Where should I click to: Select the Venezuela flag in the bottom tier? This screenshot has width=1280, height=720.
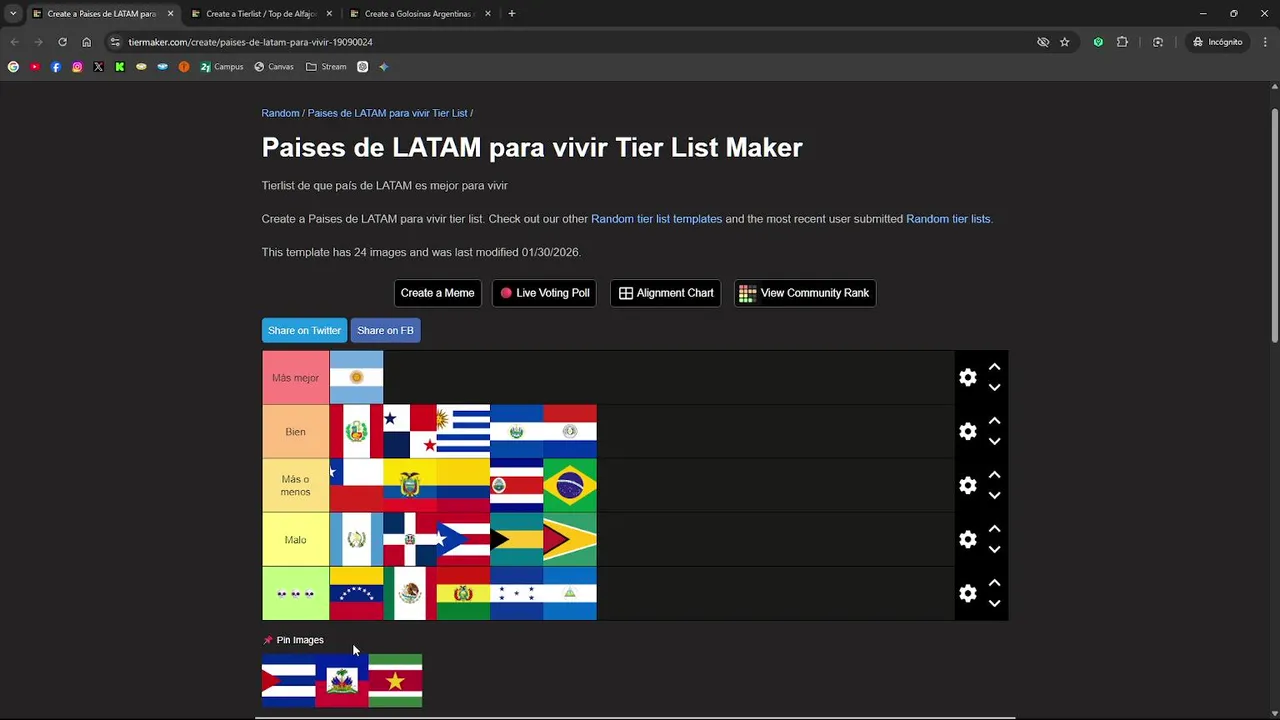[356, 593]
